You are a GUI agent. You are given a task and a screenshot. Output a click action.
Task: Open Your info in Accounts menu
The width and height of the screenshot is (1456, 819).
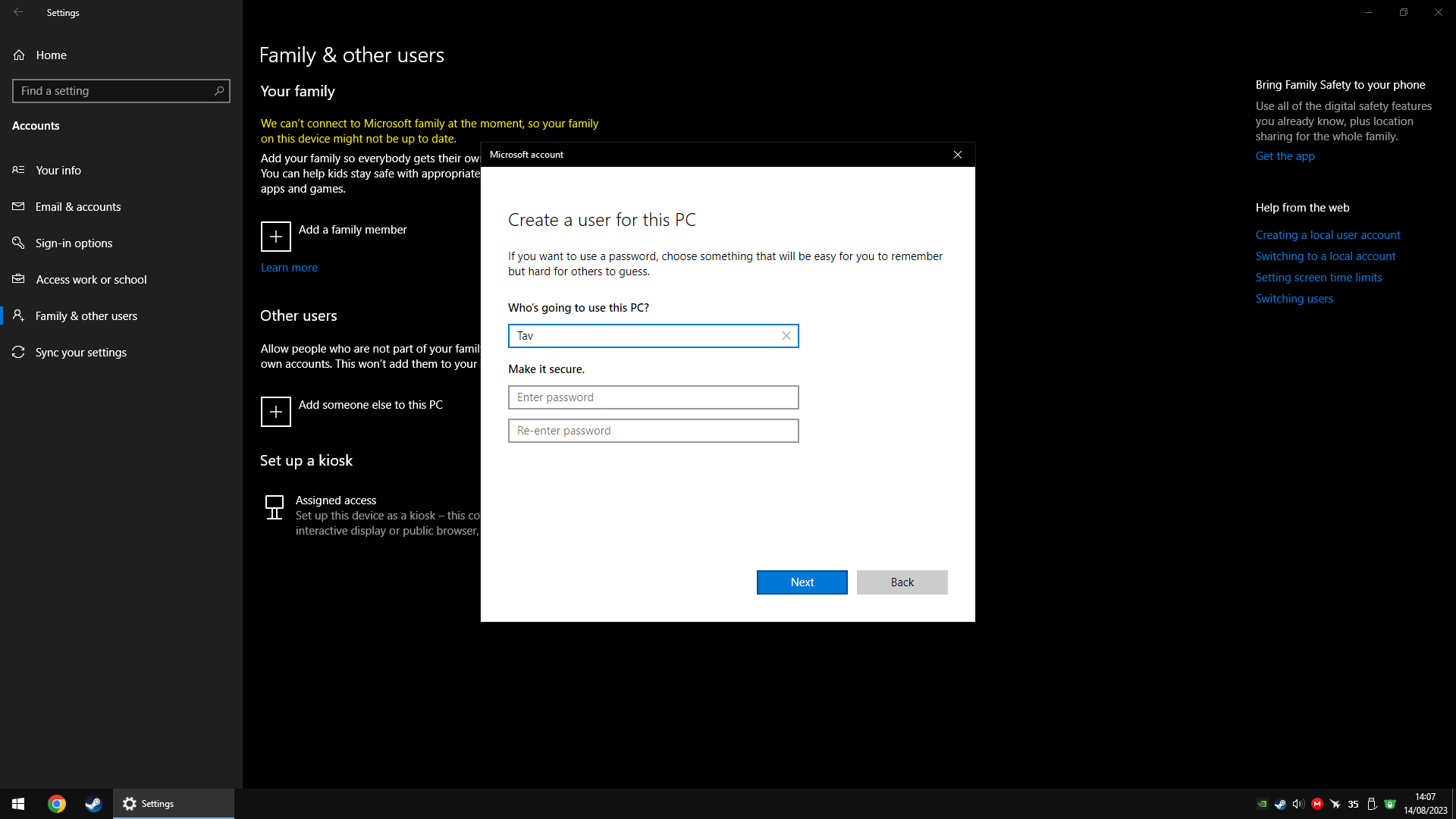coord(58,171)
